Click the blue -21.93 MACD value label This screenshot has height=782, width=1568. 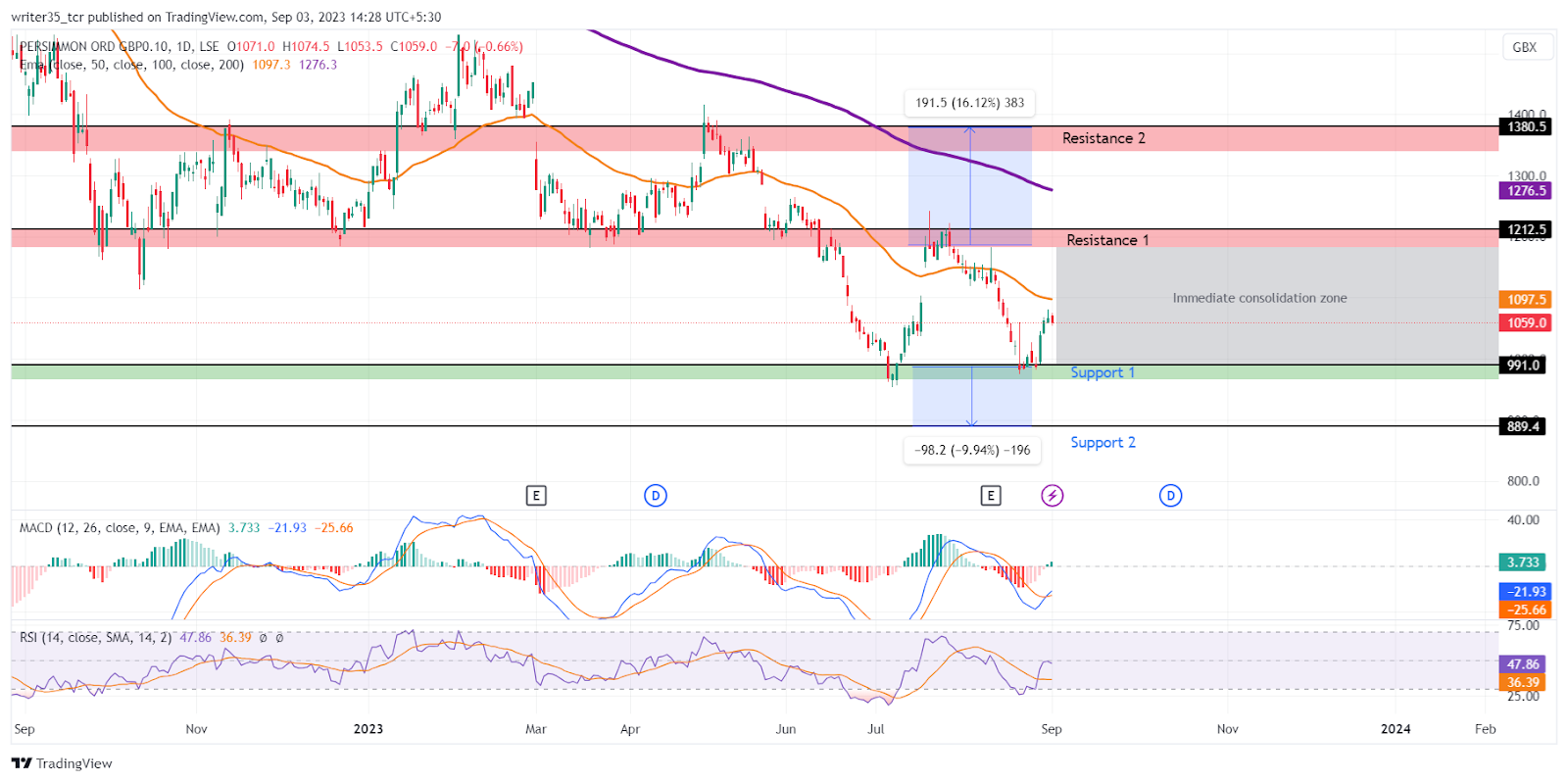(1526, 592)
